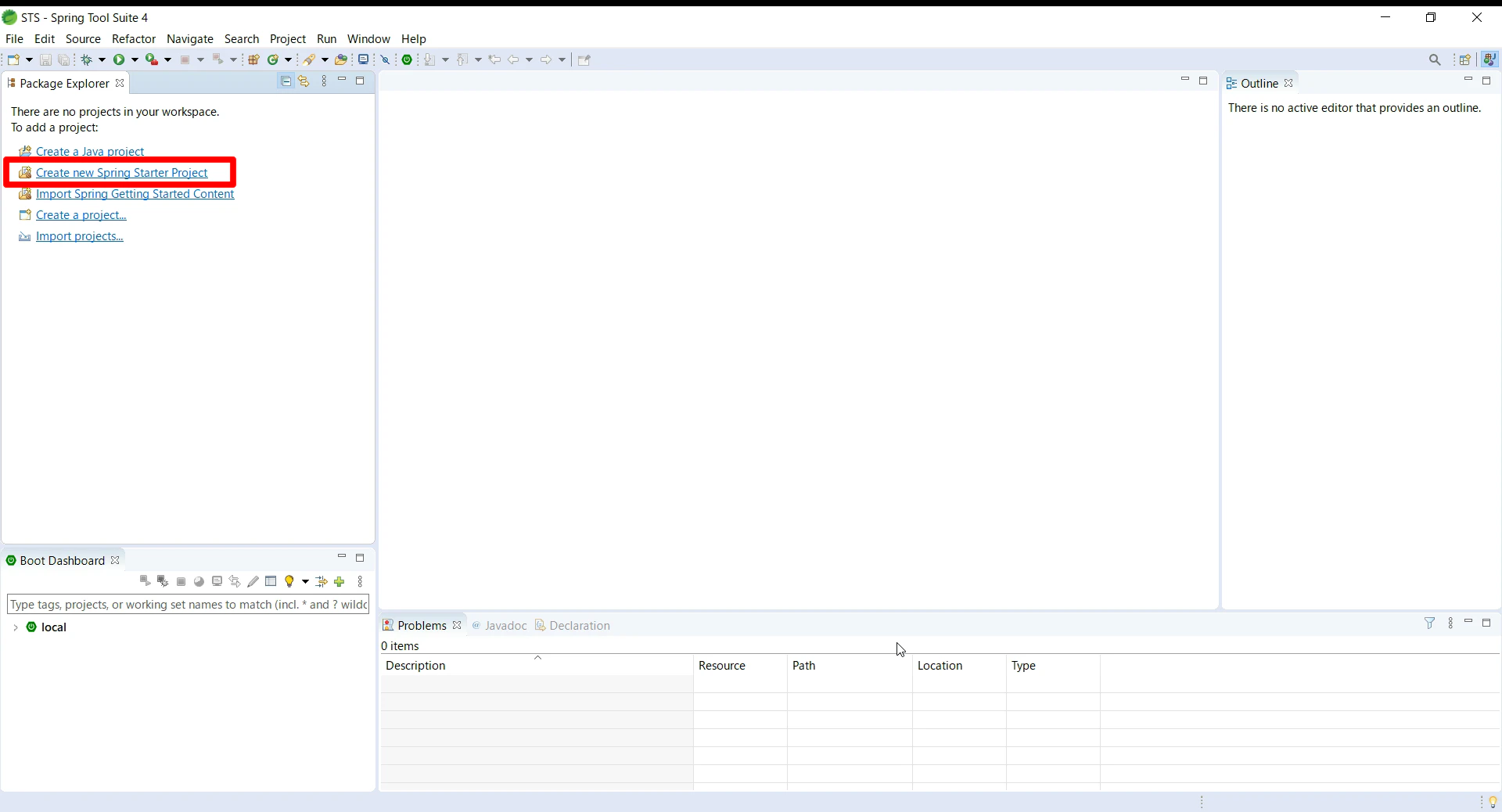Click the green plus icon in Boot Dashboard

pyautogui.click(x=340, y=581)
